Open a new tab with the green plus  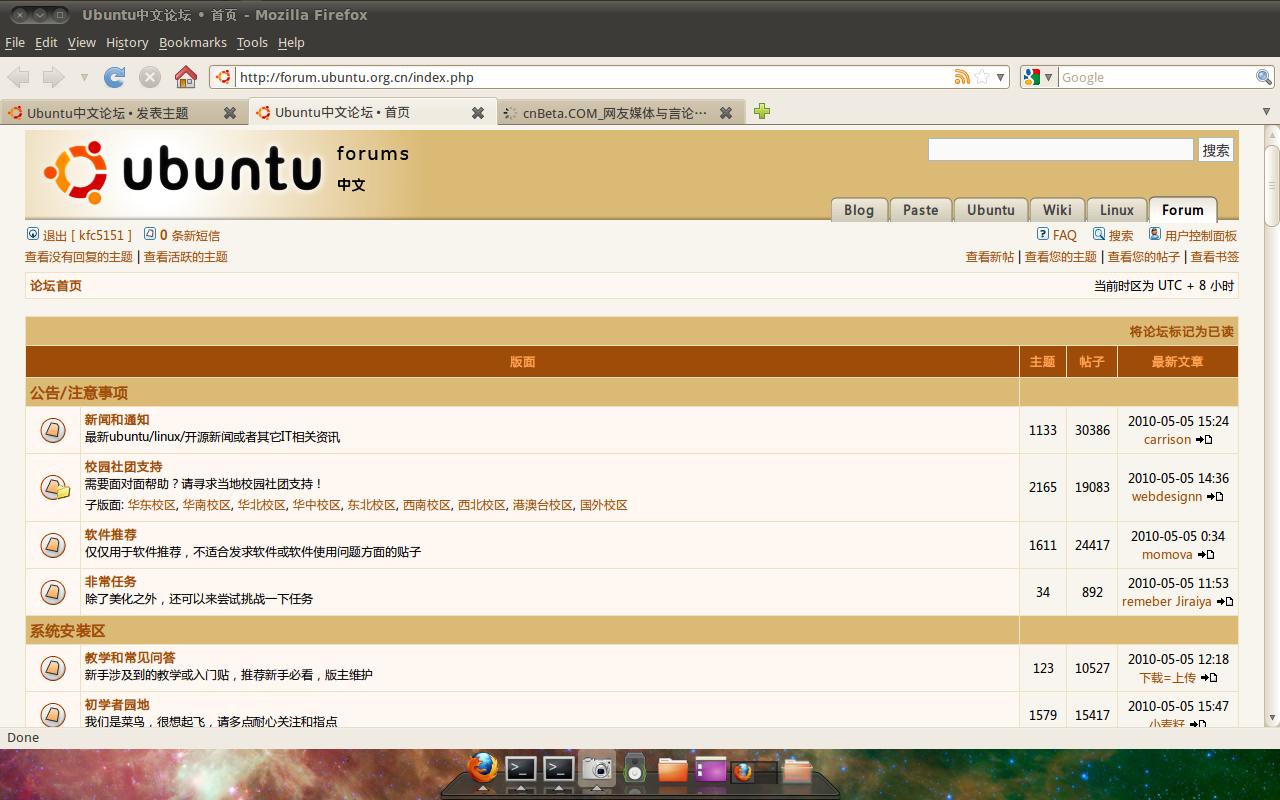pyautogui.click(x=762, y=111)
